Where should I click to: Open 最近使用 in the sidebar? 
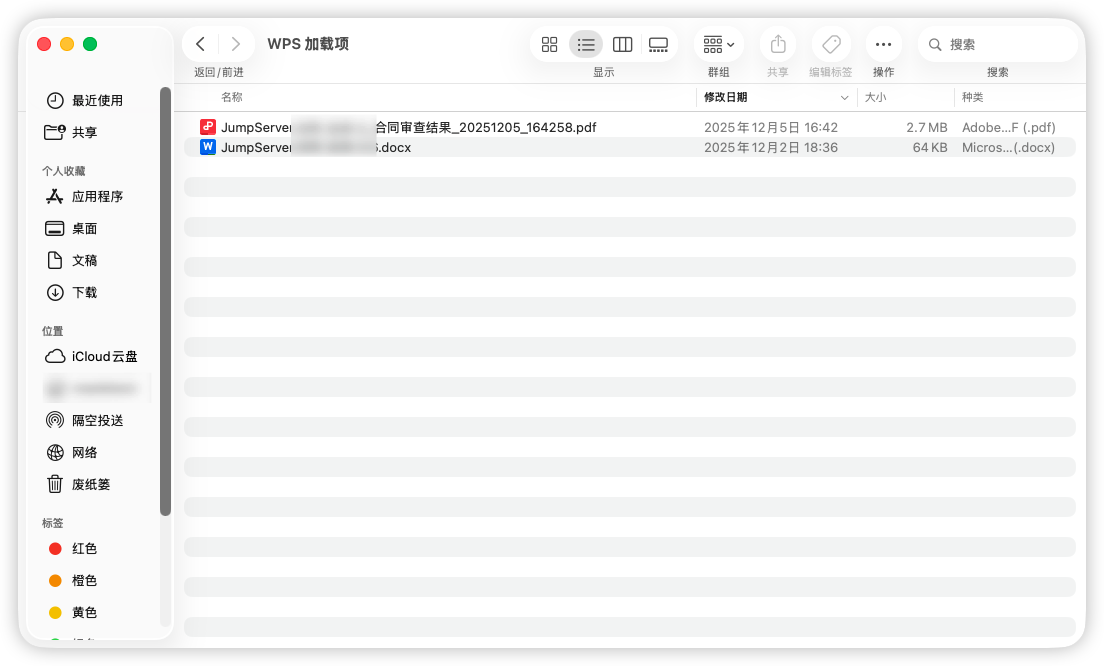tap(97, 101)
